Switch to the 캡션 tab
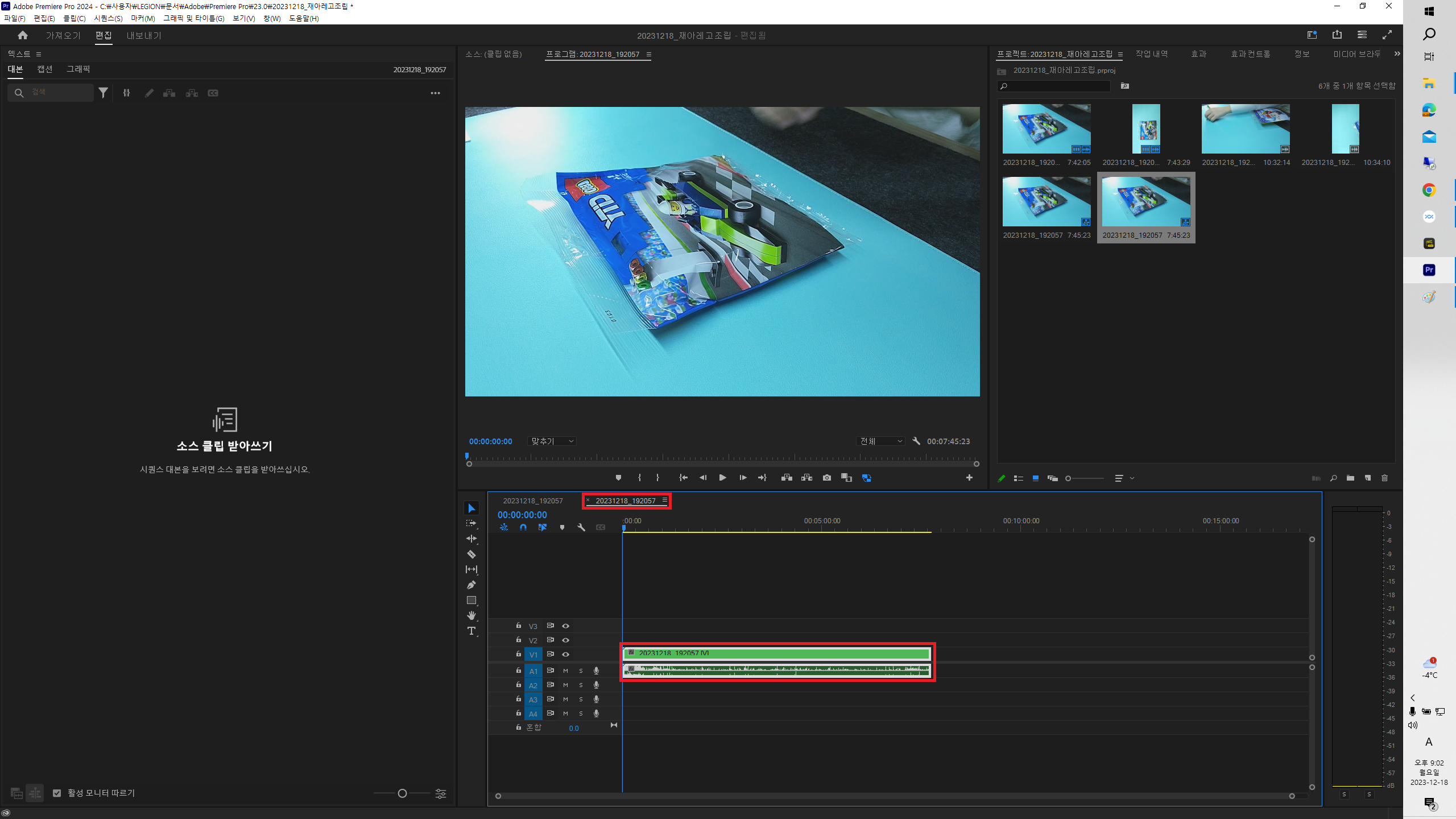This screenshot has width=1456, height=819. point(45,69)
